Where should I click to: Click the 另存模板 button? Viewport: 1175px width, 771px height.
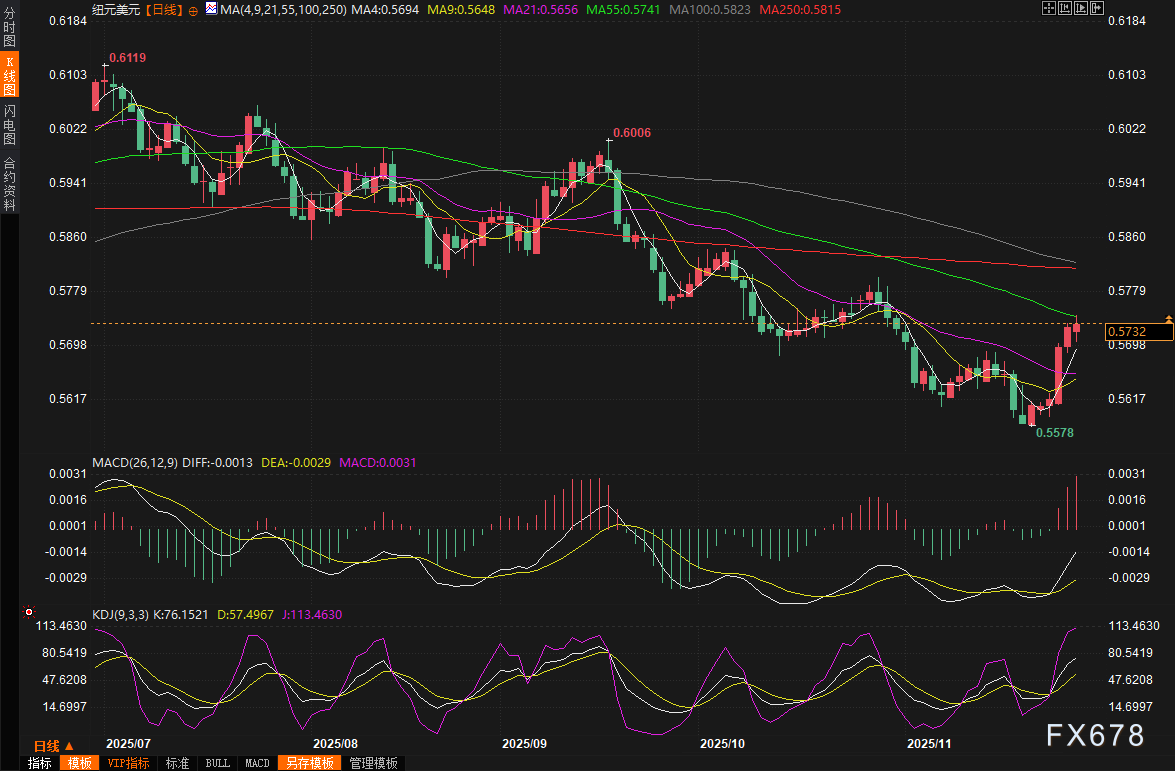pos(309,763)
